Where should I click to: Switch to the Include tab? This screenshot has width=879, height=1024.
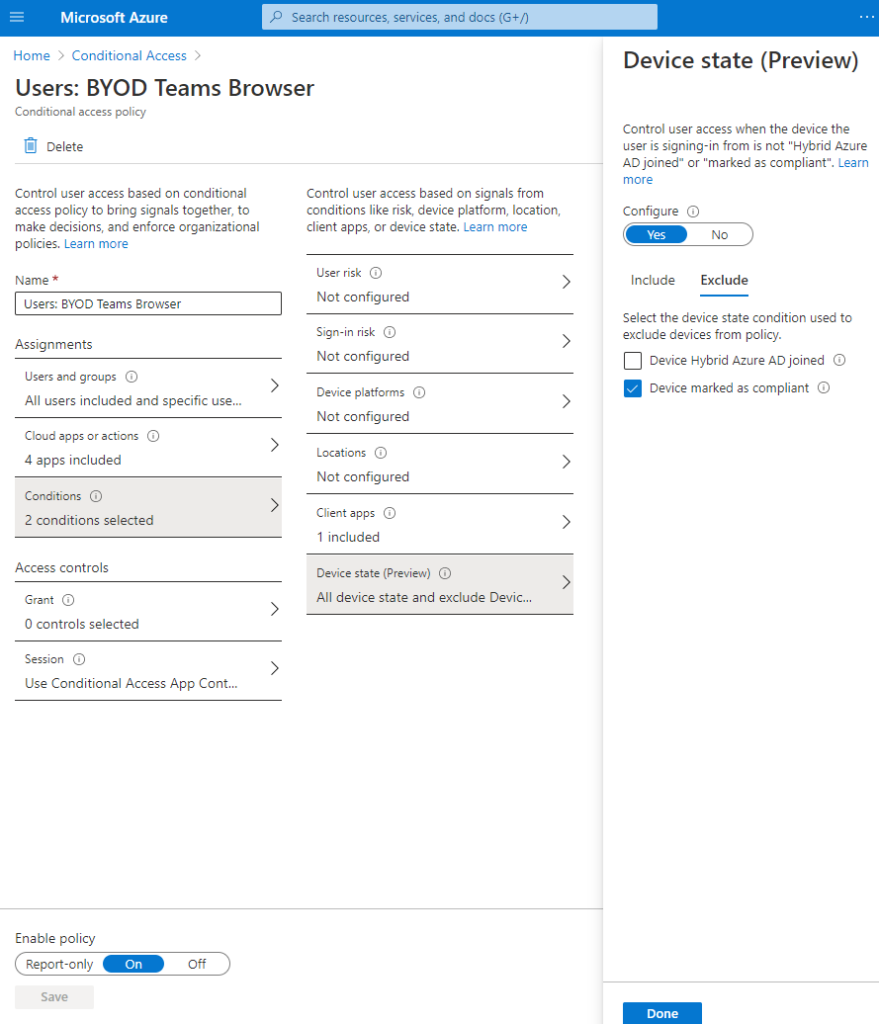coord(652,280)
